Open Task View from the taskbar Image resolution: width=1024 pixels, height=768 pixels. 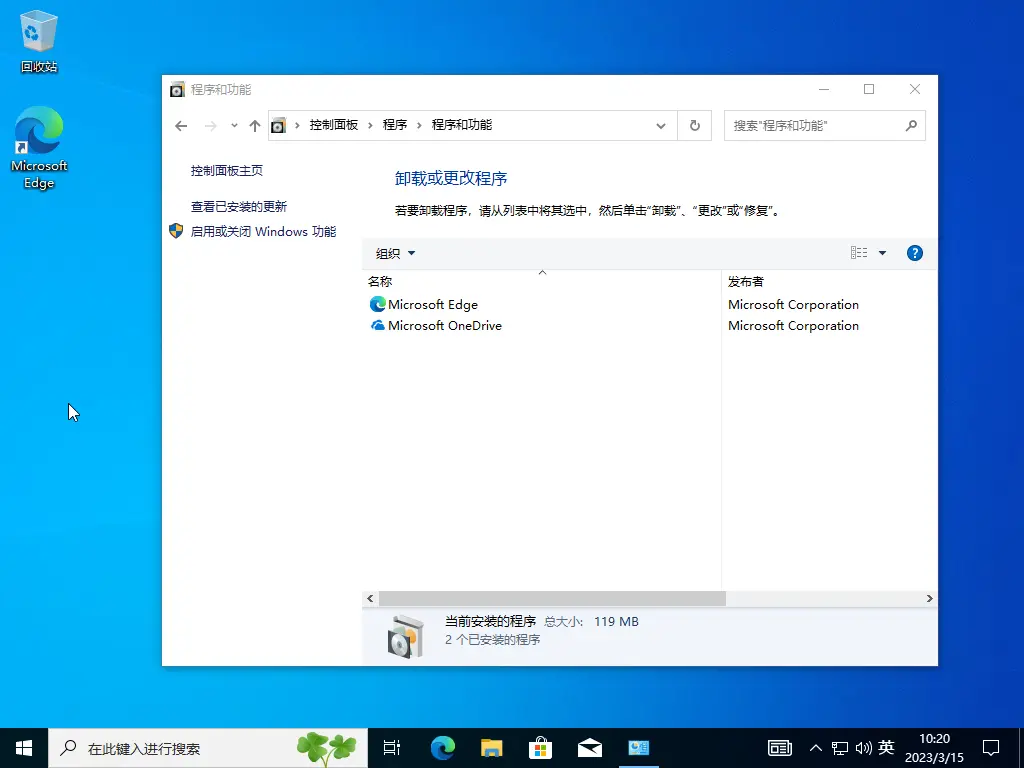(392, 748)
